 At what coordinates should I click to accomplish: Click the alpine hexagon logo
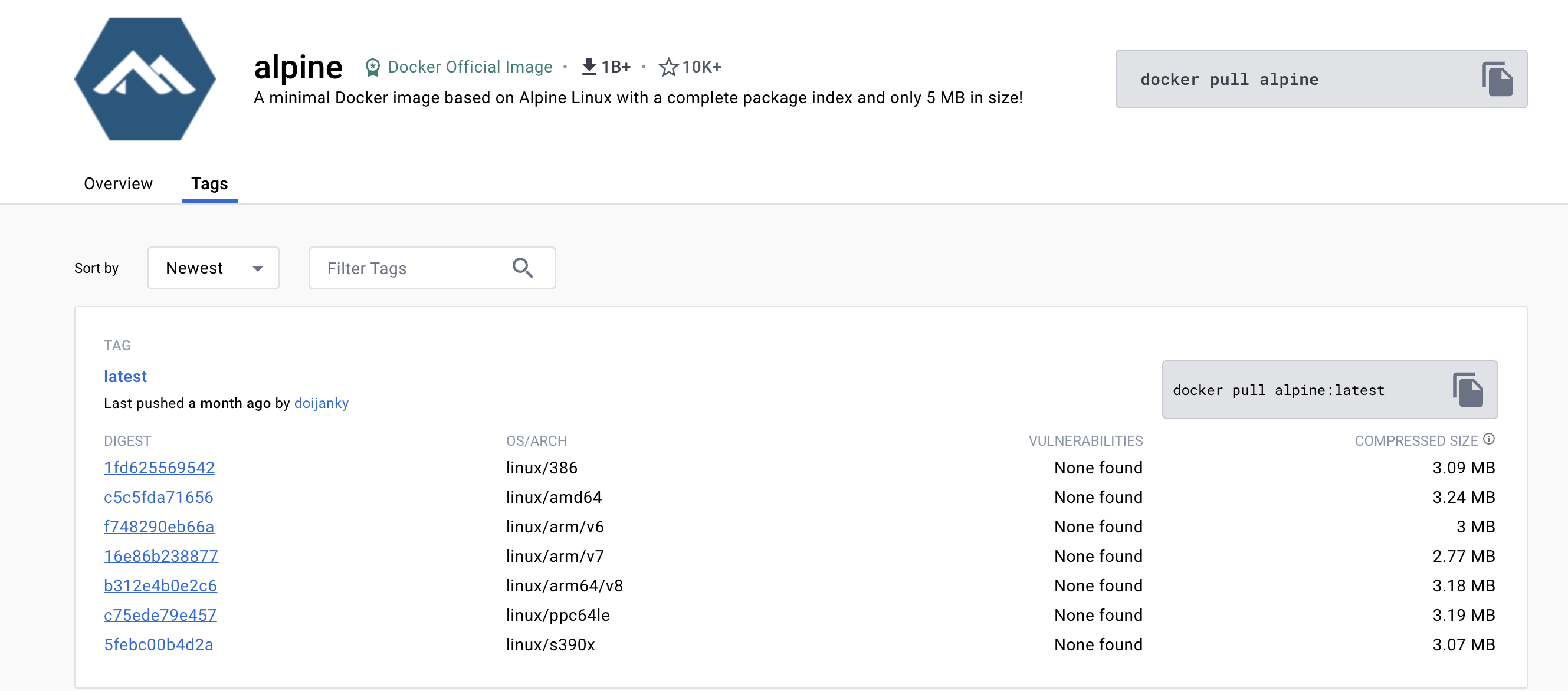click(x=145, y=79)
